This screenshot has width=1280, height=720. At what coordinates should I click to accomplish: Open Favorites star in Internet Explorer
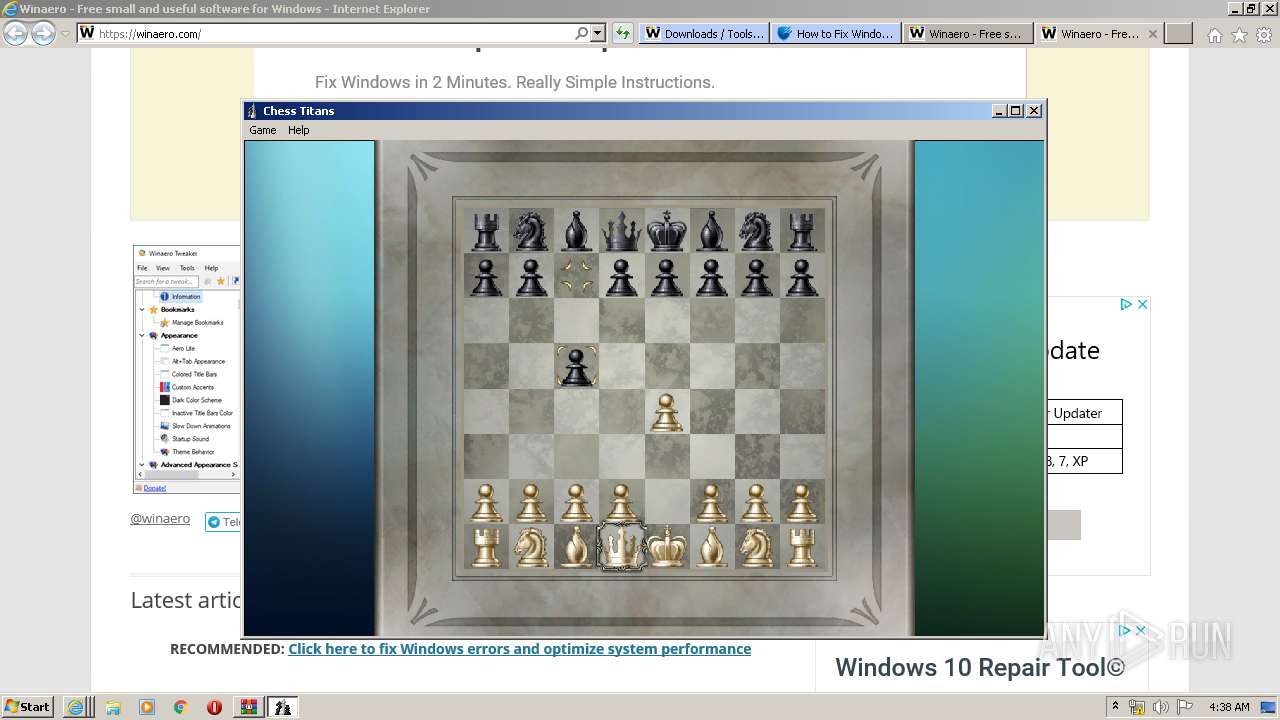pos(1239,35)
